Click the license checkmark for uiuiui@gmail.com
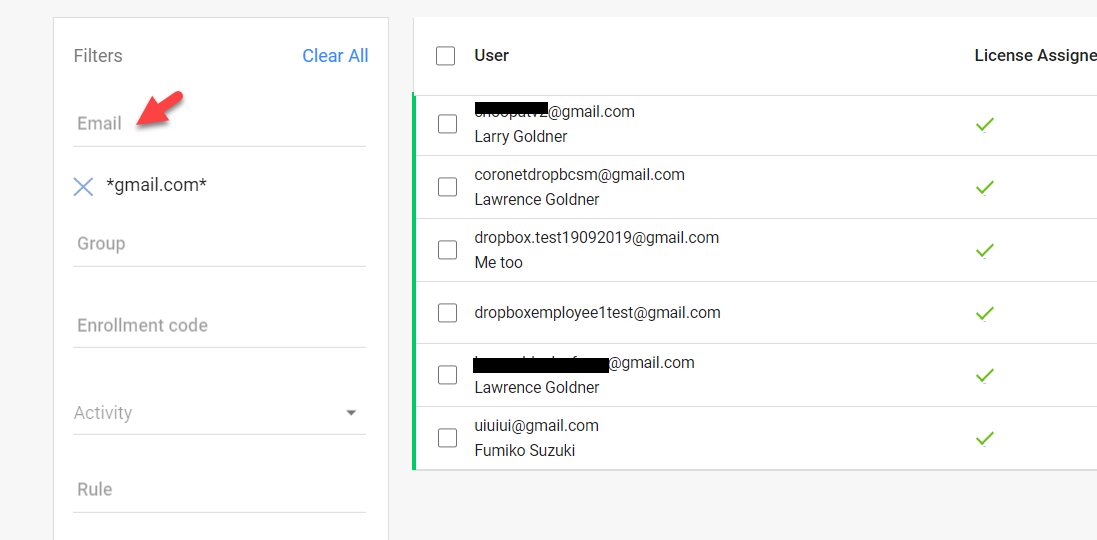This screenshot has height=540, width=1097. point(984,439)
